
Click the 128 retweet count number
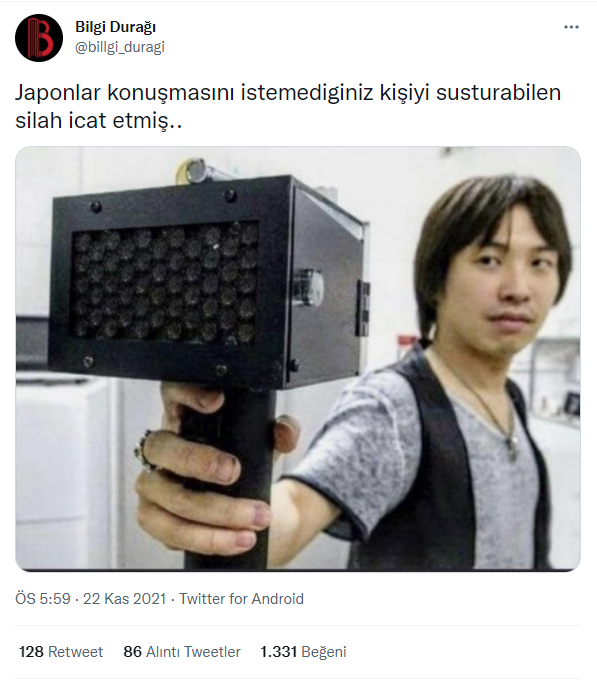pos(31,652)
